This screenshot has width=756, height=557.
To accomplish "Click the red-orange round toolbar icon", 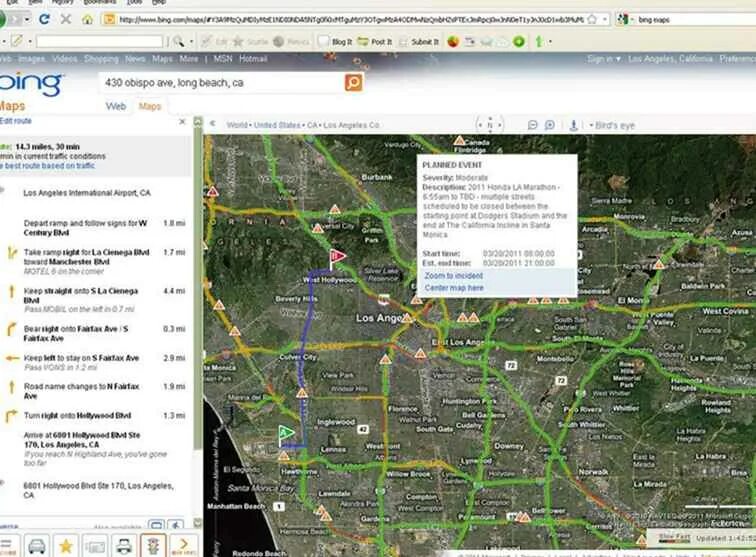I will tap(453, 42).
